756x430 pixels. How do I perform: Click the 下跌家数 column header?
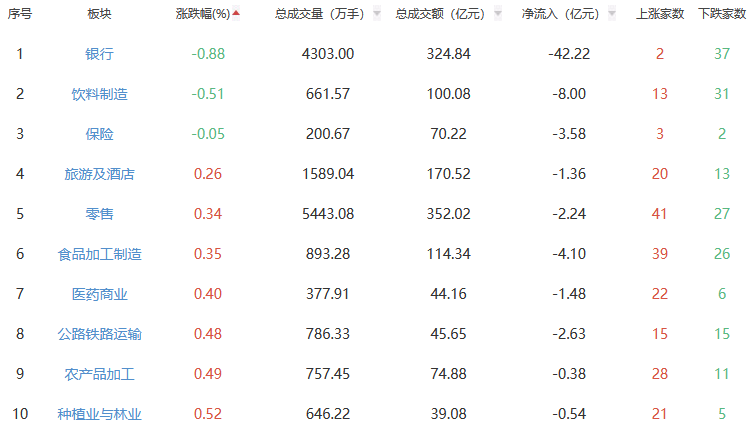click(x=721, y=14)
